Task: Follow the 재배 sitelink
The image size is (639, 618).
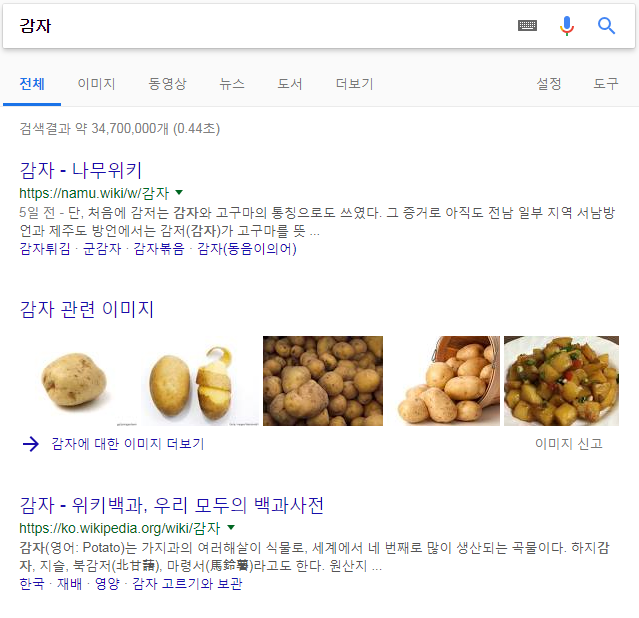Action: [69, 584]
